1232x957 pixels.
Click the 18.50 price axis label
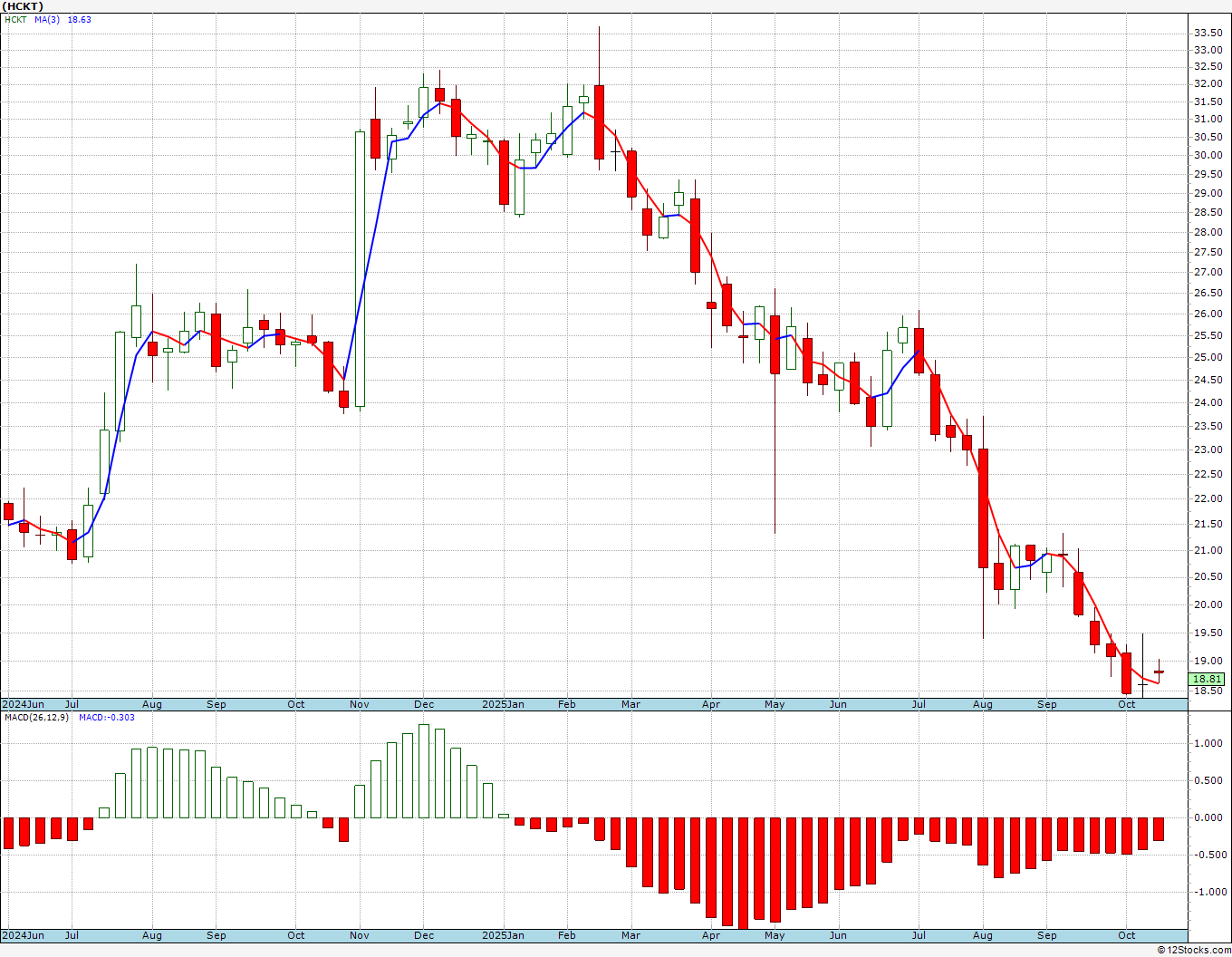(1208, 691)
